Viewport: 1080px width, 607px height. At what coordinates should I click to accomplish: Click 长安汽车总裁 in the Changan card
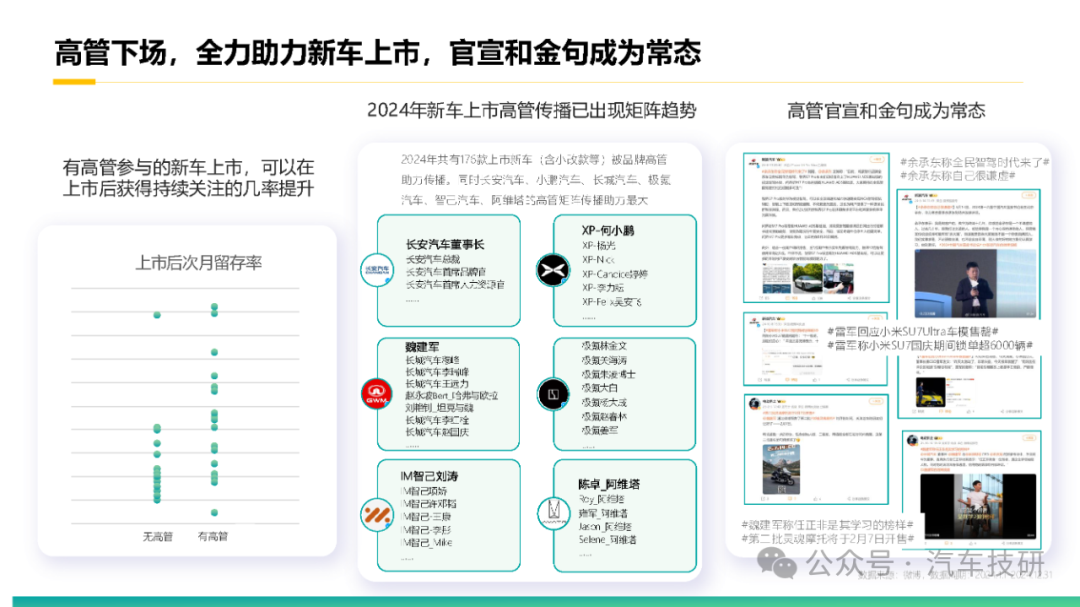[433, 260]
